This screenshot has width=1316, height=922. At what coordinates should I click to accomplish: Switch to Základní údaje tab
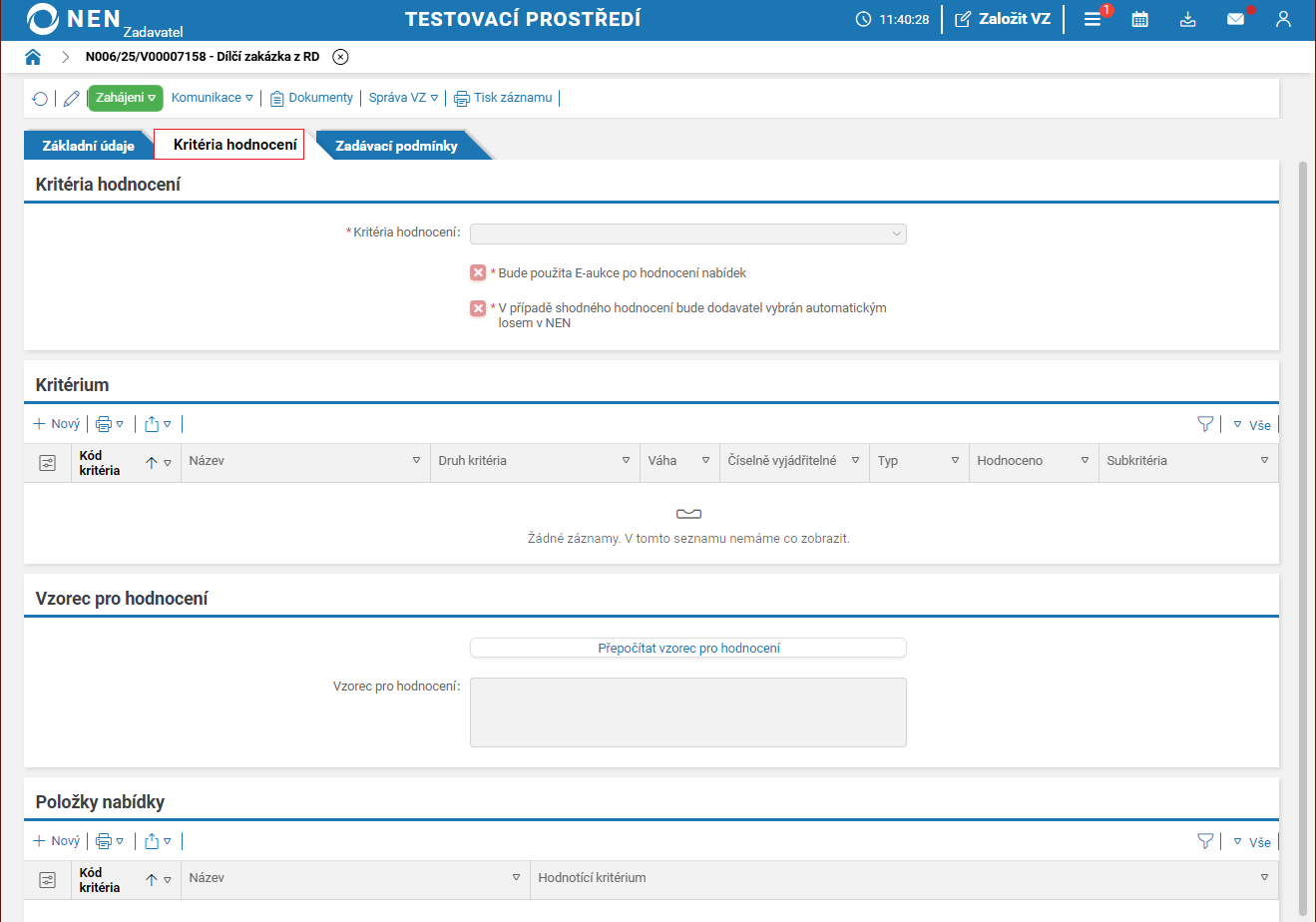[89, 146]
